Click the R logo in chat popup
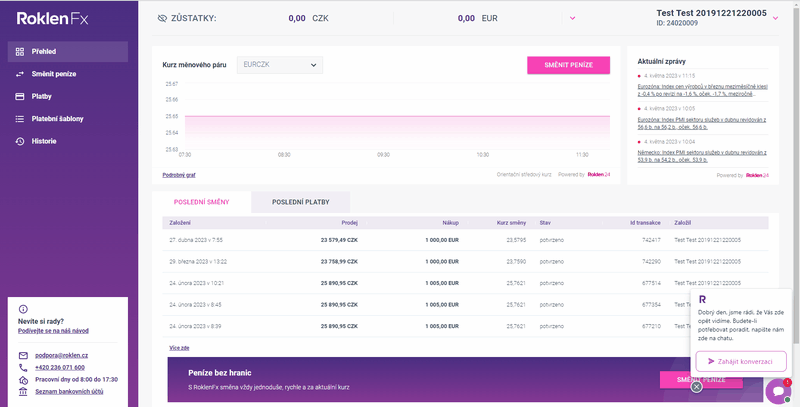 (x=703, y=299)
